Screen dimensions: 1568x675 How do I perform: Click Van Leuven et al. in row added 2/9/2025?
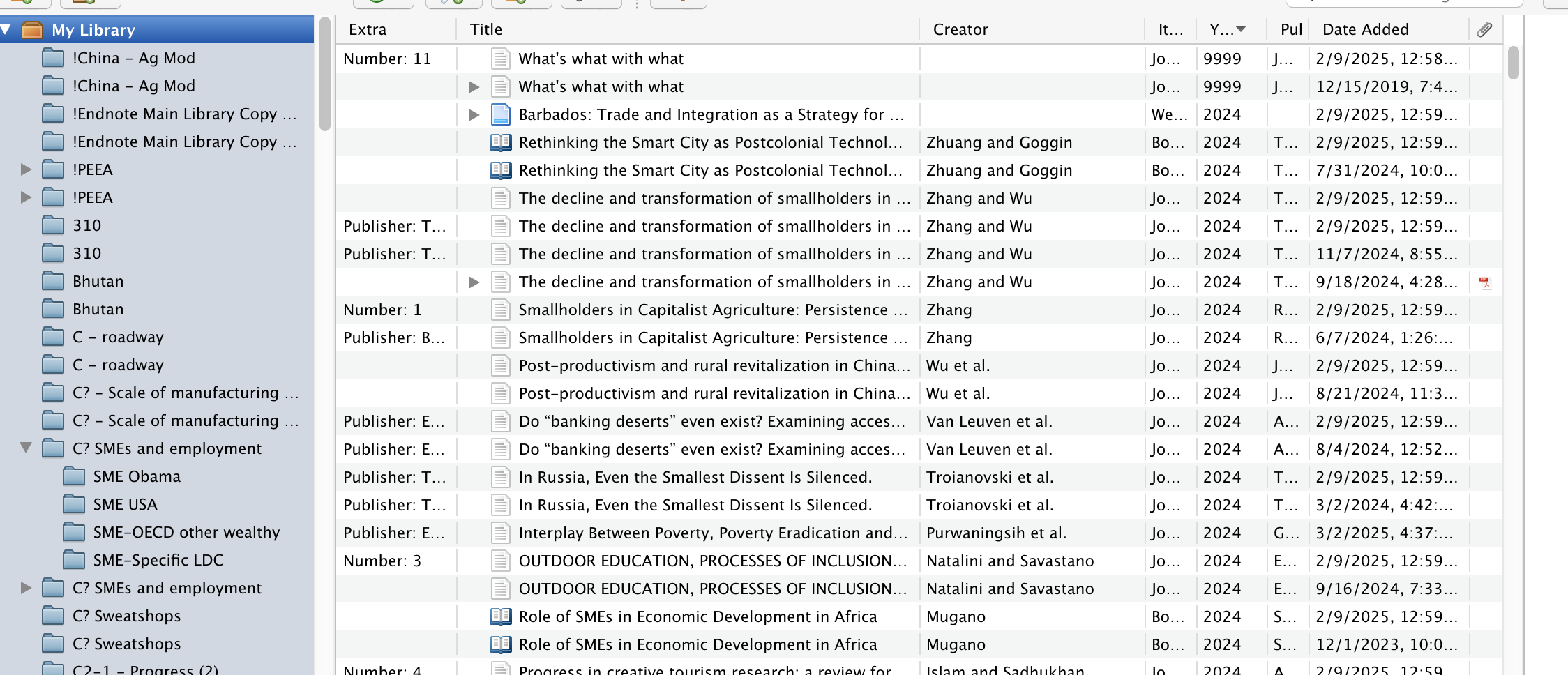pos(989,421)
